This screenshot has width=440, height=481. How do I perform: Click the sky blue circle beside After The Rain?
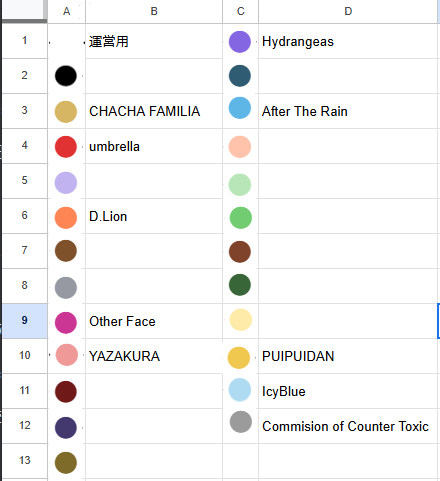240,108
